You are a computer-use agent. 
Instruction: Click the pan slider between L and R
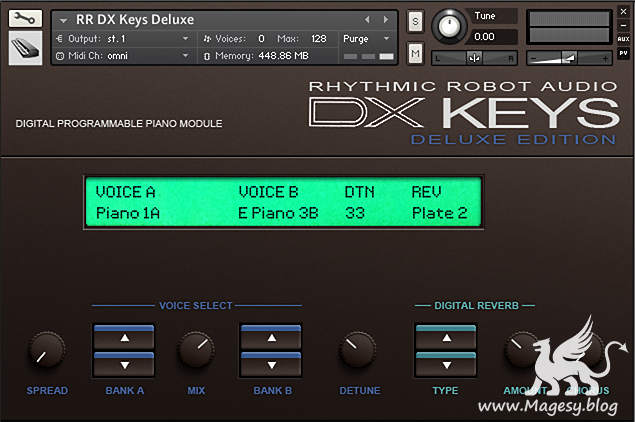pos(474,58)
